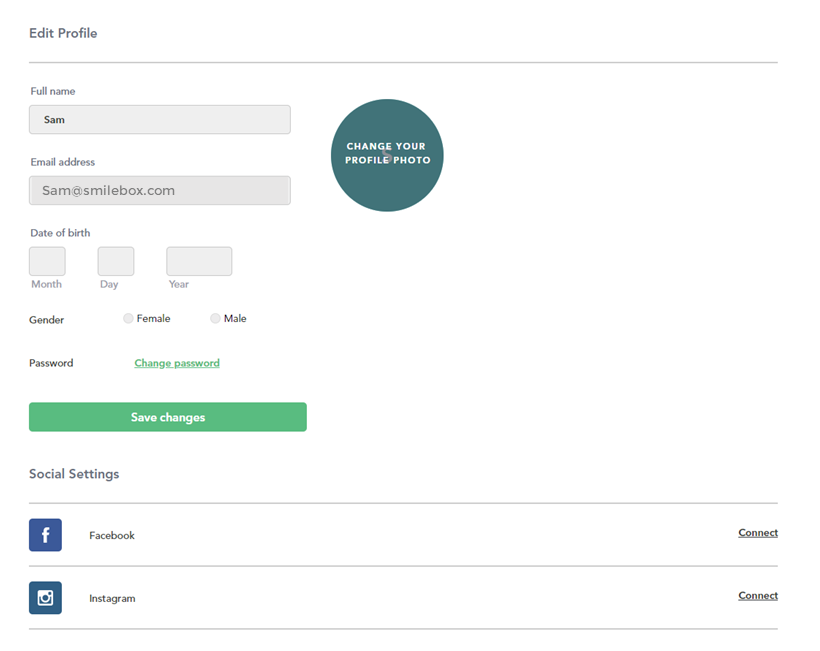Click the Gender label
The width and height of the screenshot is (820, 651).
(47, 319)
